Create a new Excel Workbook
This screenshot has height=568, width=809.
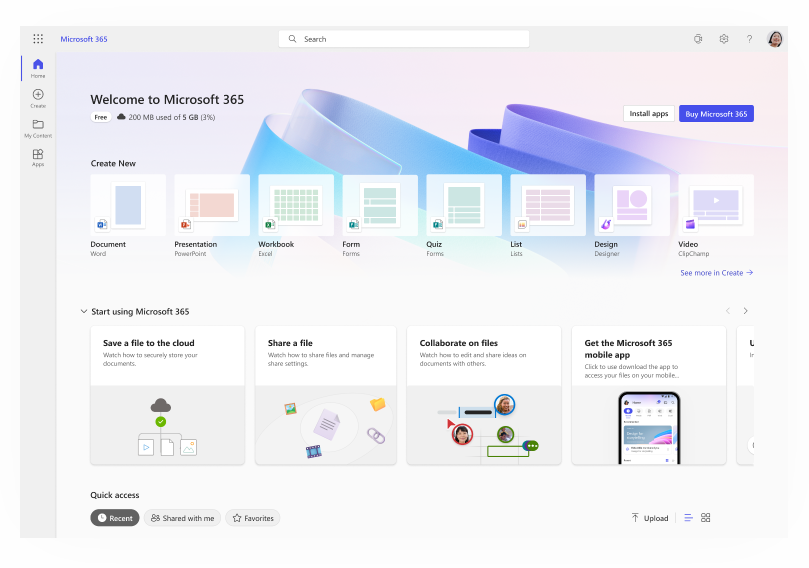point(296,205)
